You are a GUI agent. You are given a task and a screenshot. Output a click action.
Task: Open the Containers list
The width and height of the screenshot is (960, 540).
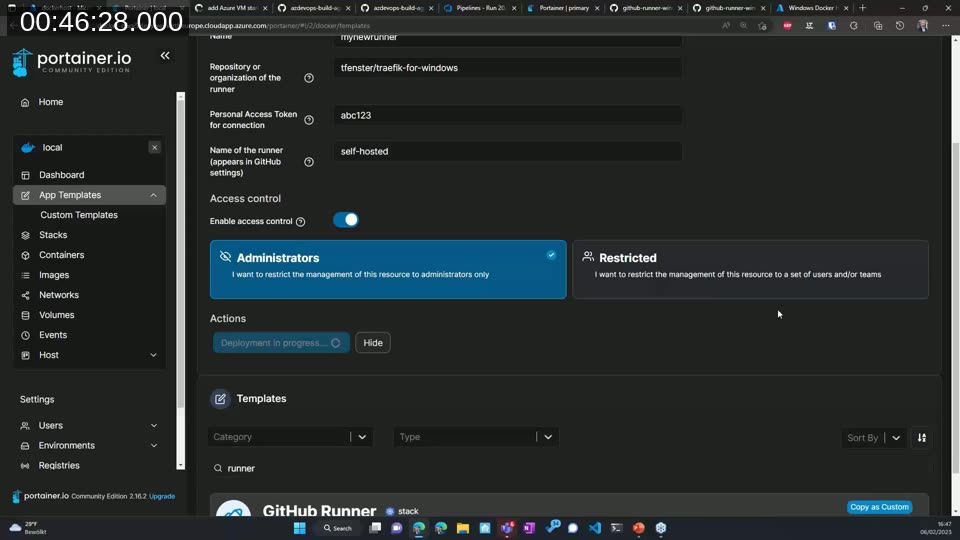(61, 255)
